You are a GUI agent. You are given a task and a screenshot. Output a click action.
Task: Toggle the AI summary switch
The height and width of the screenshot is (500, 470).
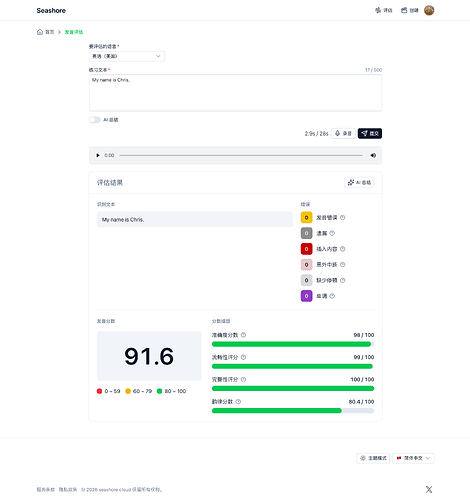point(95,120)
